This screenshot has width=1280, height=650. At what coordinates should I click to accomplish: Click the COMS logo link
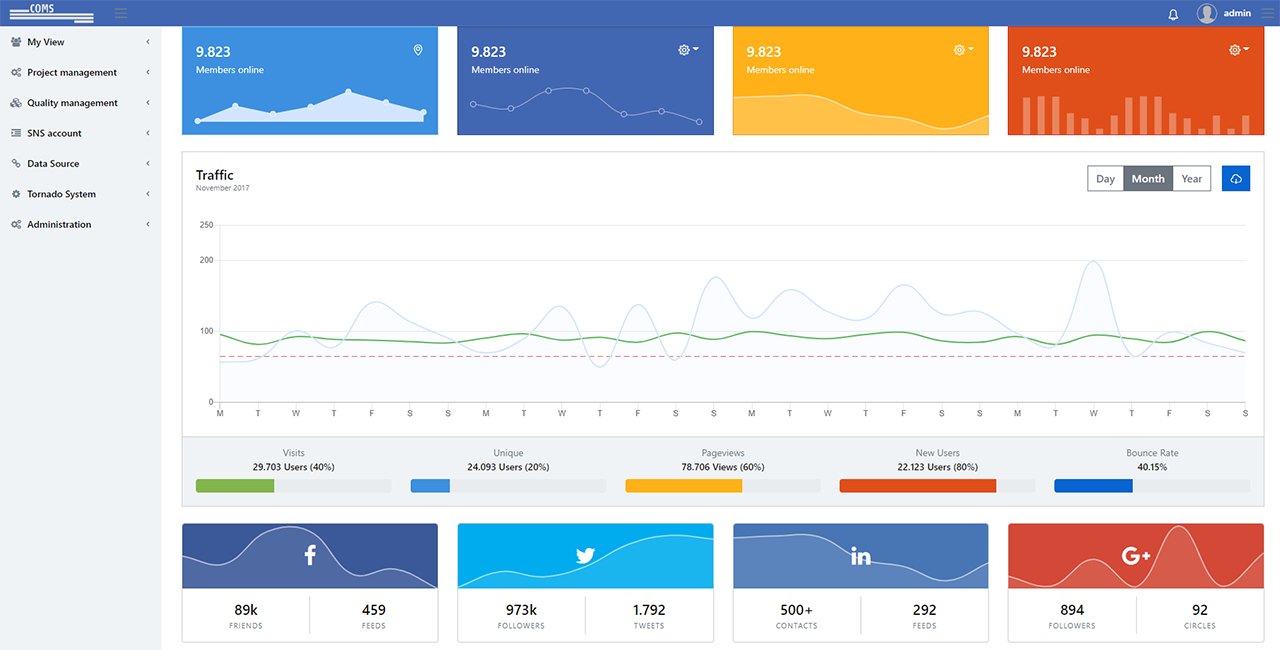point(51,13)
